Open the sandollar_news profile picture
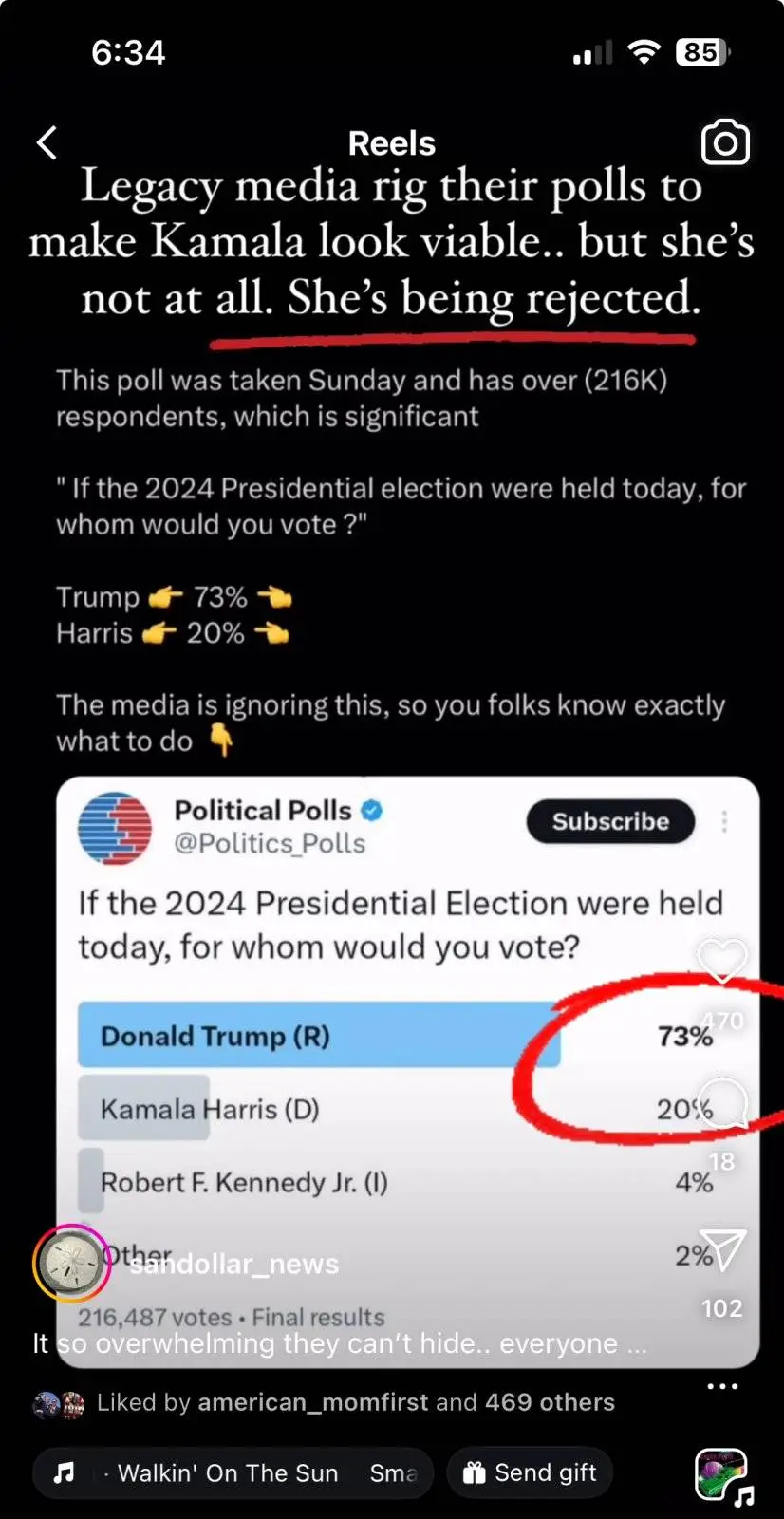Image resolution: width=784 pixels, height=1519 pixels. [72, 1263]
